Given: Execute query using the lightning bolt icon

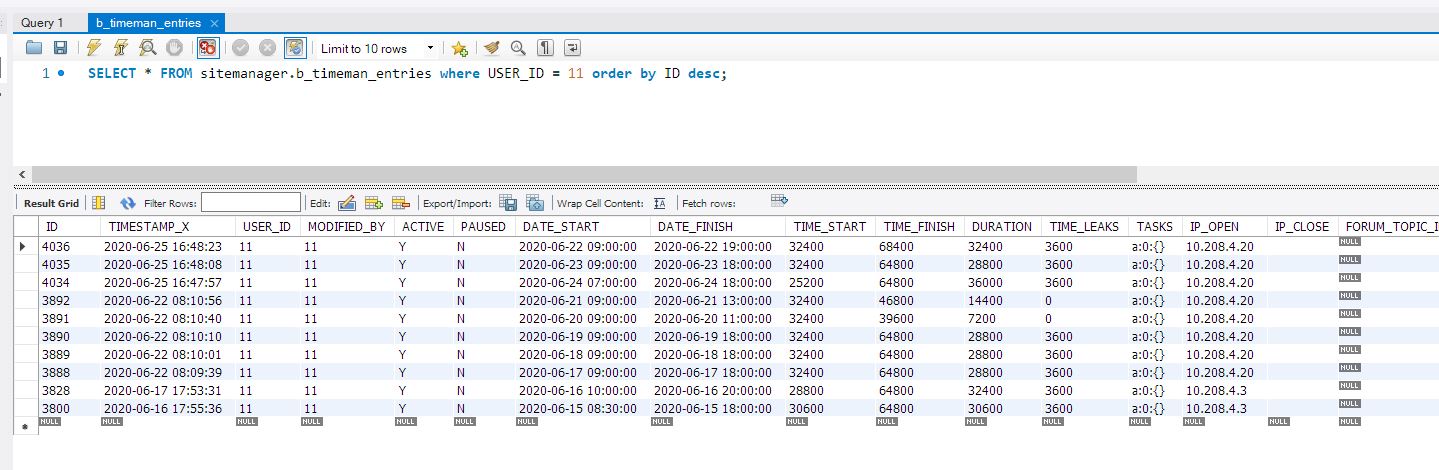Looking at the screenshot, I should coord(94,48).
